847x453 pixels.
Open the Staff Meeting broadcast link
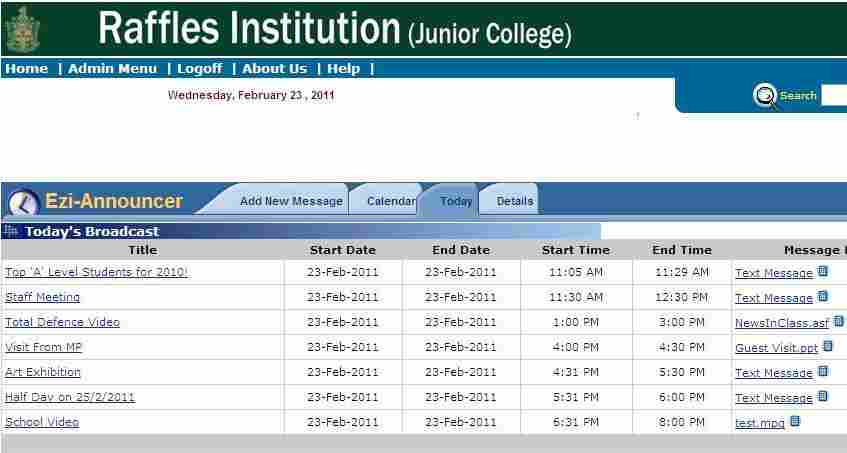(x=43, y=297)
